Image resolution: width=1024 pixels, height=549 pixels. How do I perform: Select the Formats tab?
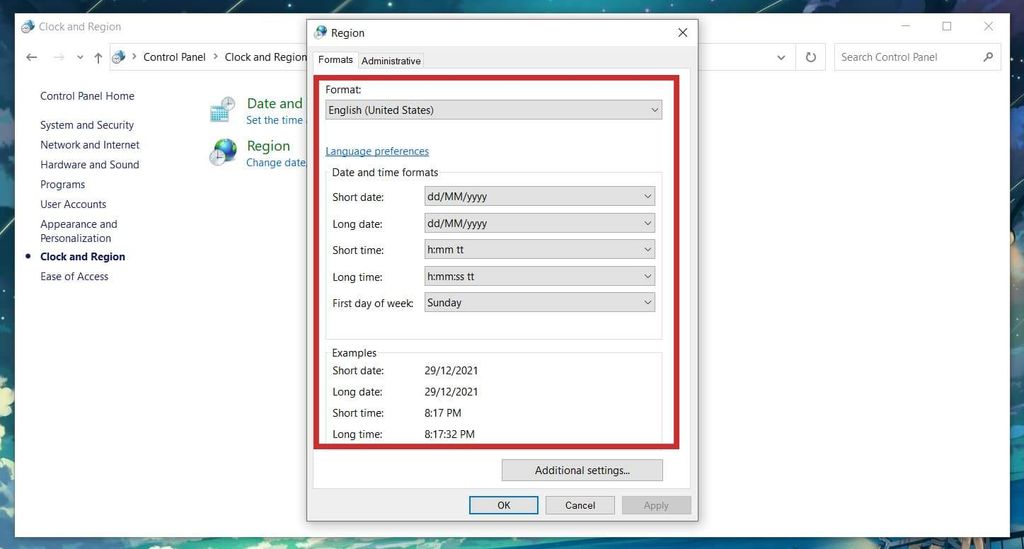335,60
